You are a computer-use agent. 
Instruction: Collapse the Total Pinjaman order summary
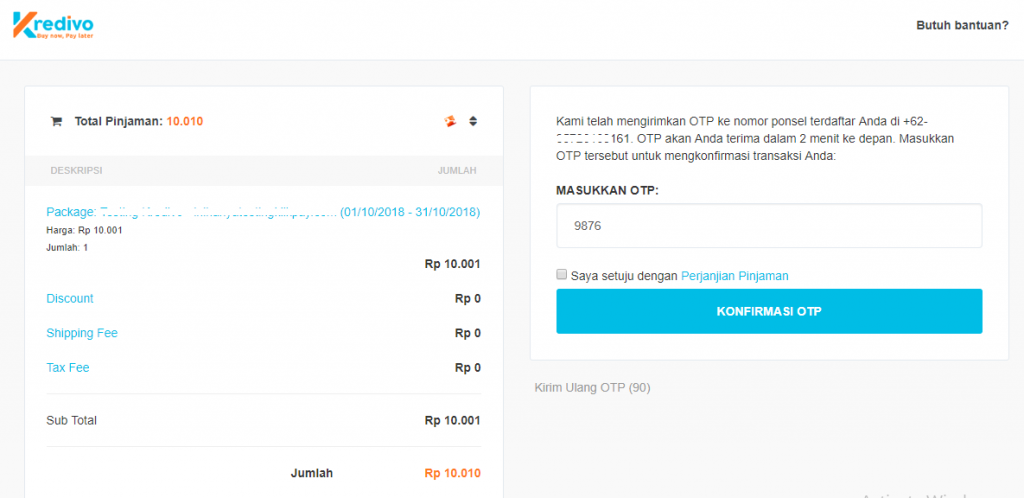click(473, 121)
